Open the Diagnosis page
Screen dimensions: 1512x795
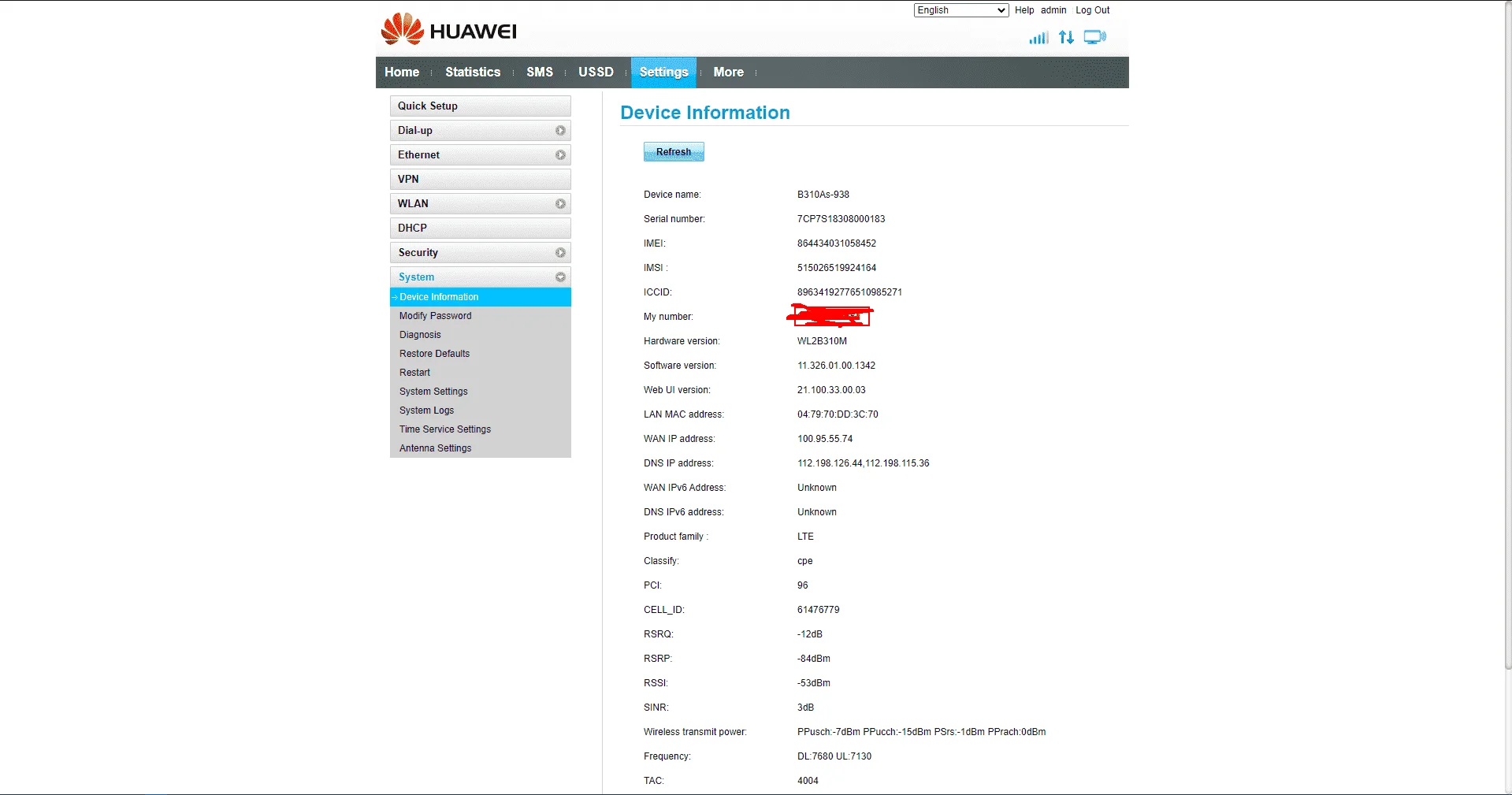pos(420,335)
